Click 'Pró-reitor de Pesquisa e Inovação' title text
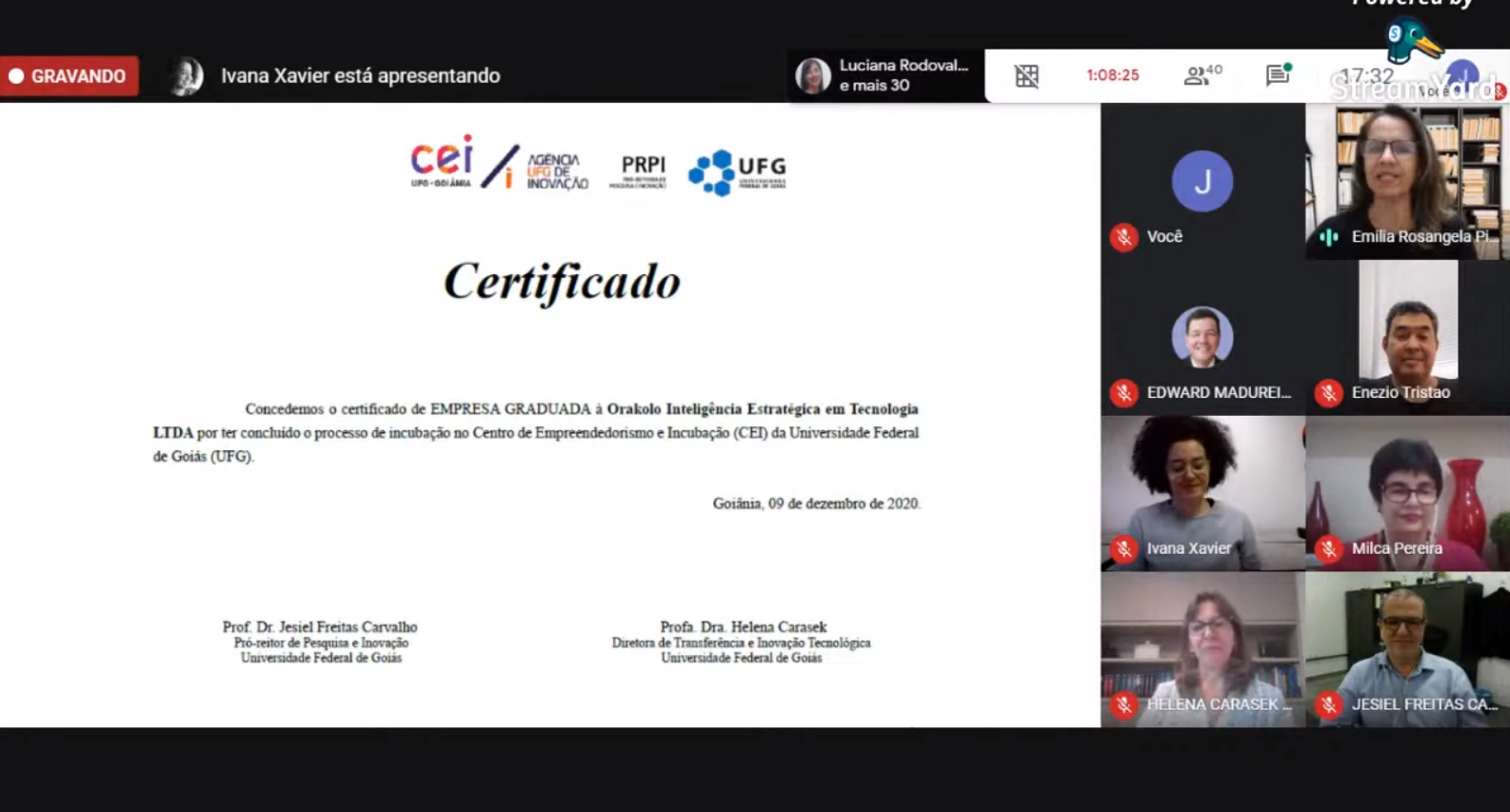Image resolution: width=1510 pixels, height=812 pixels. pos(321,643)
